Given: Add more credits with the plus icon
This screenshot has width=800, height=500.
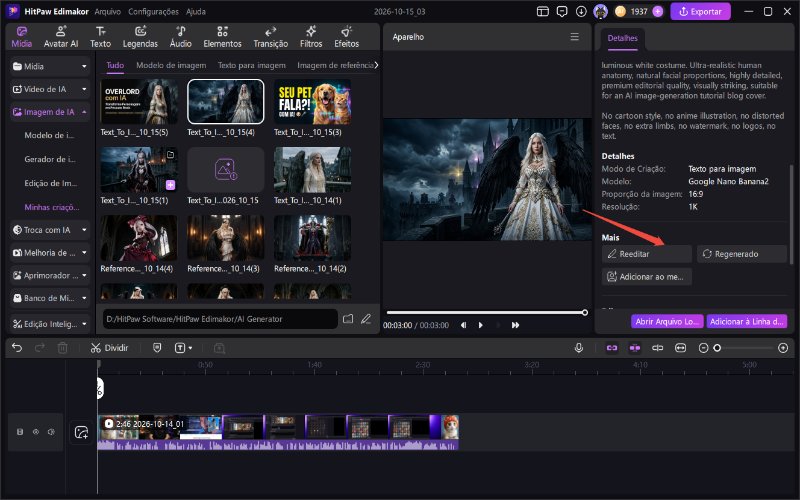Looking at the screenshot, I should coord(658,11).
